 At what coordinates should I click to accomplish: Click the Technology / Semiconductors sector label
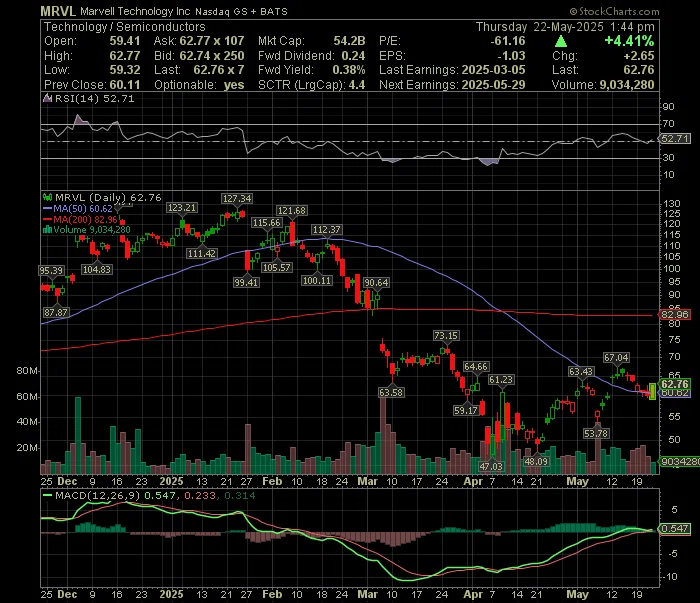tap(125, 27)
